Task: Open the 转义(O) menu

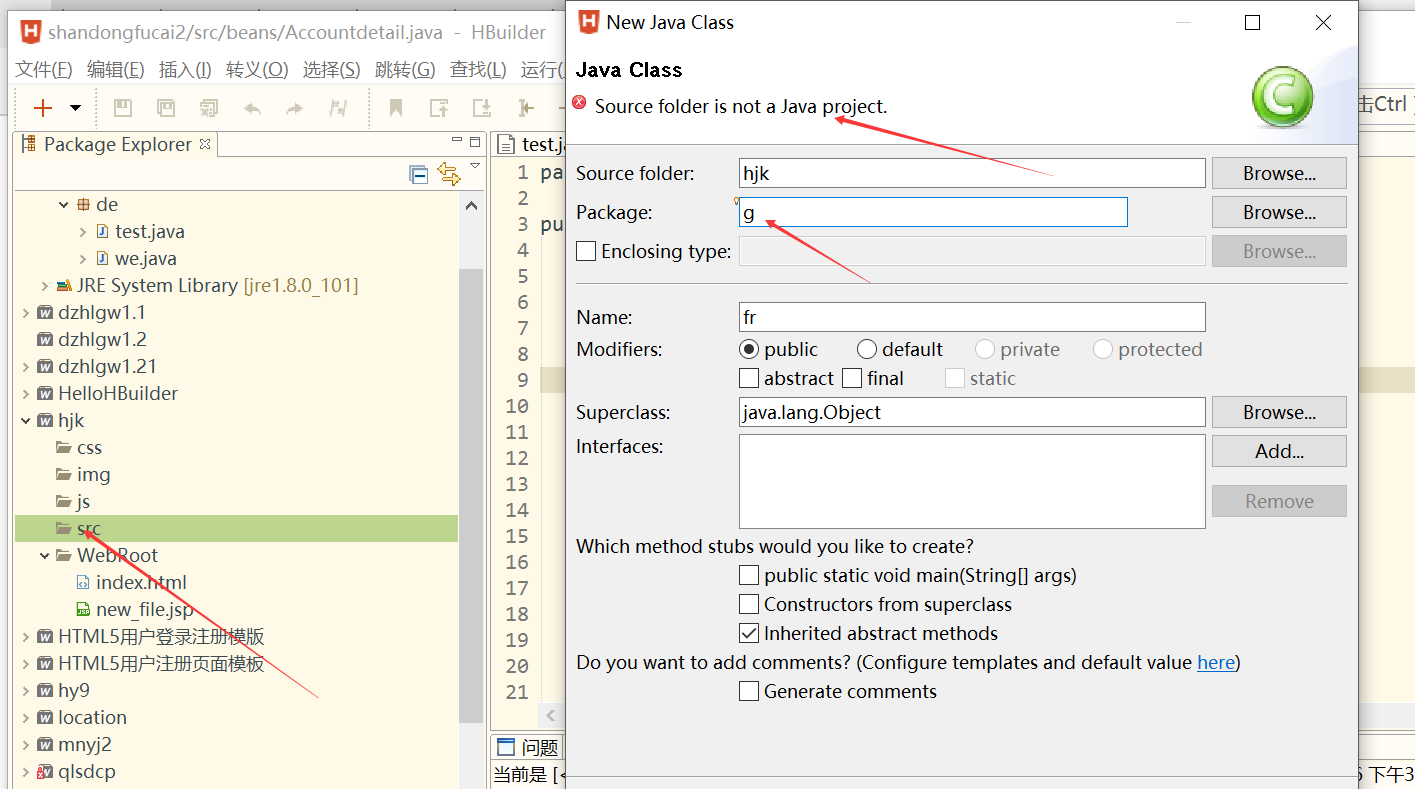Action: click(x=257, y=69)
